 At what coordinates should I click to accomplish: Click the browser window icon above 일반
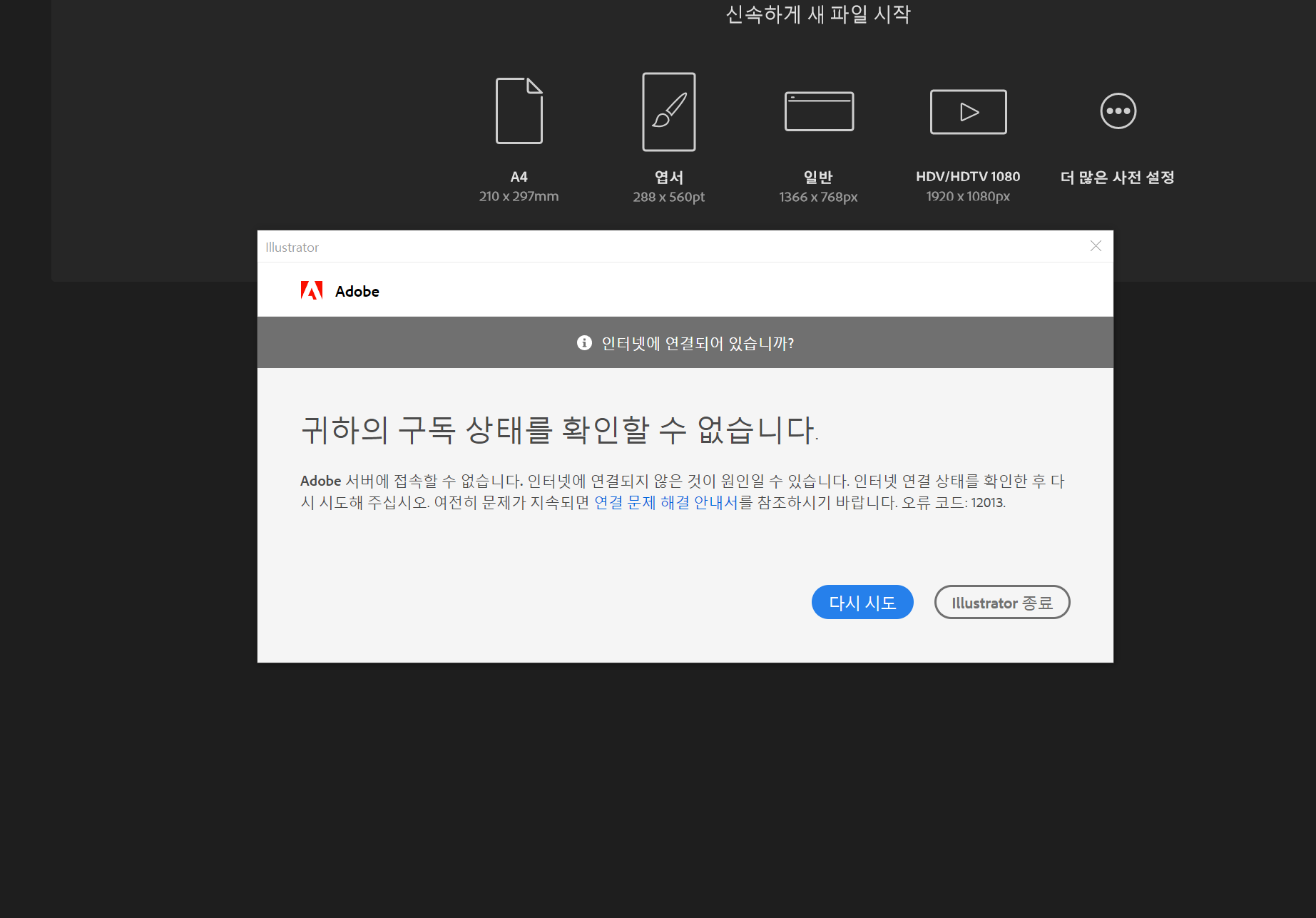click(x=818, y=111)
